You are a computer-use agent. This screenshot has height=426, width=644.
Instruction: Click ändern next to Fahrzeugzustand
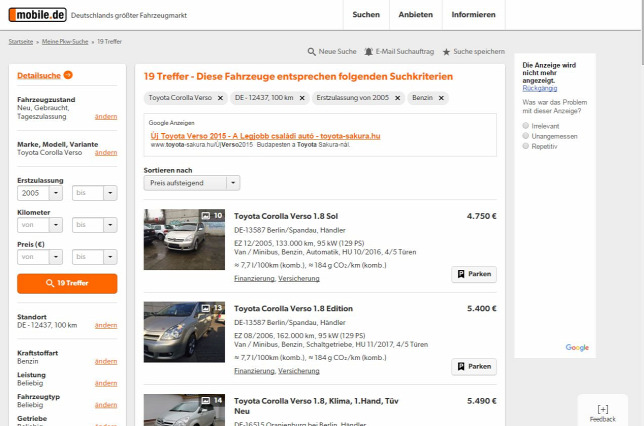106,117
